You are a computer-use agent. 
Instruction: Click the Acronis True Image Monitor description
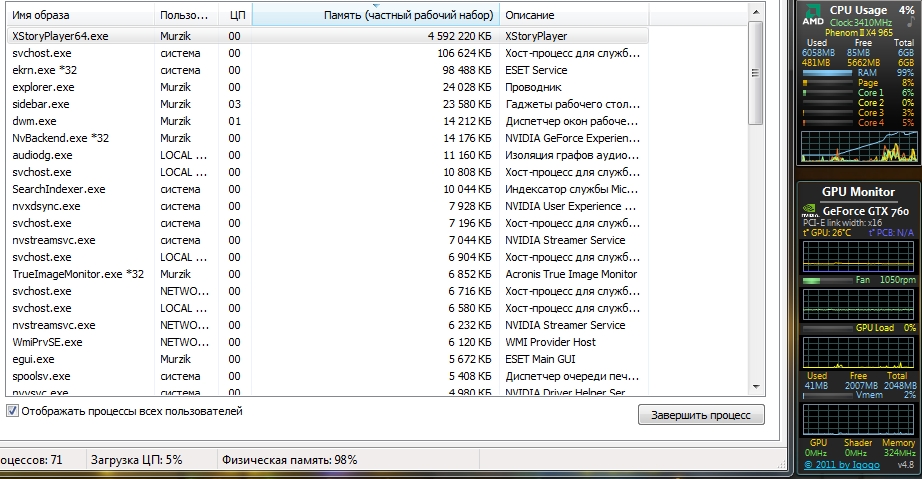(x=571, y=274)
